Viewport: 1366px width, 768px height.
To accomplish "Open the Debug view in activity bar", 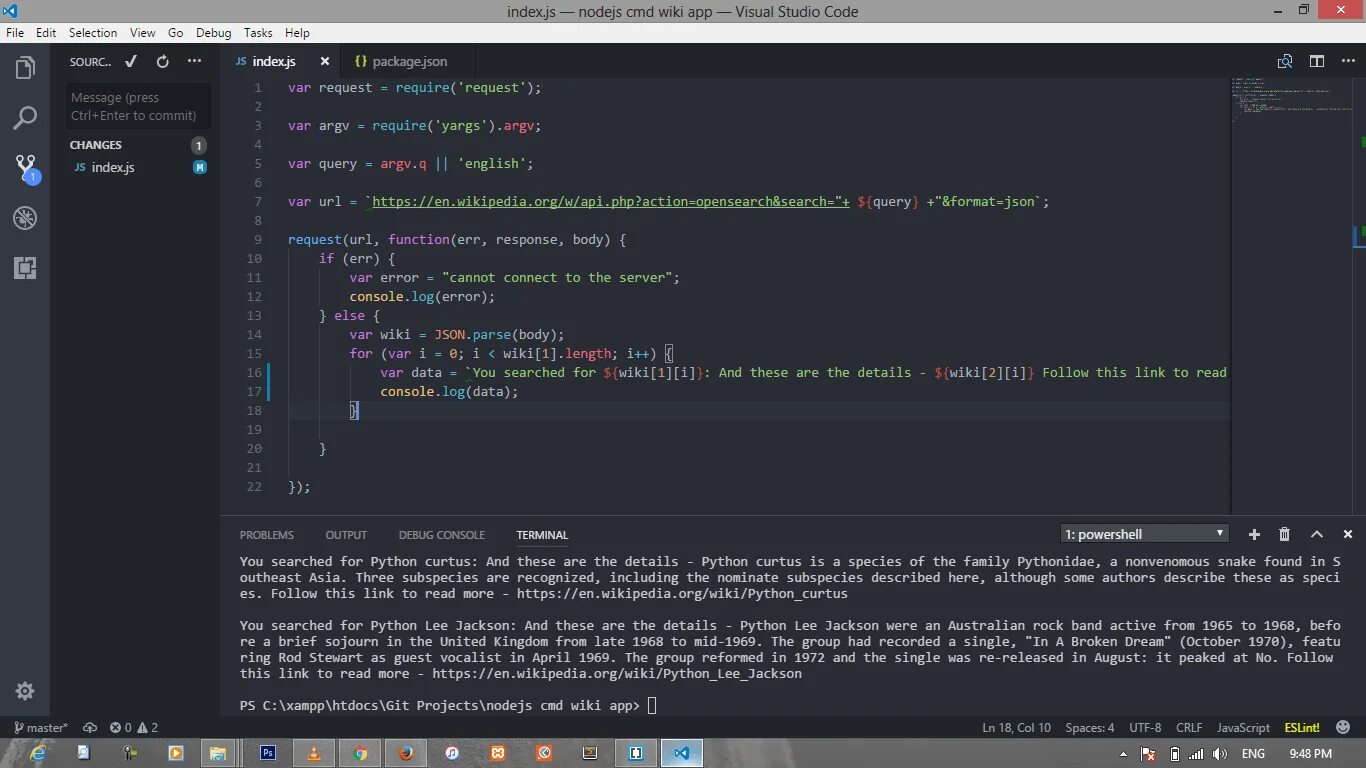I will (x=25, y=218).
